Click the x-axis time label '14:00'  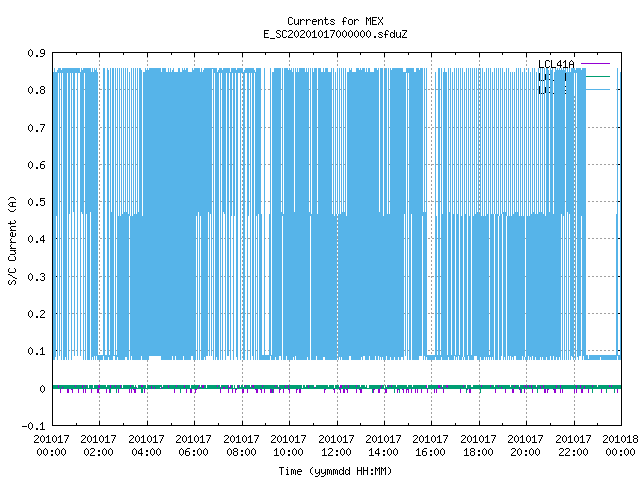[x=383, y=452]
